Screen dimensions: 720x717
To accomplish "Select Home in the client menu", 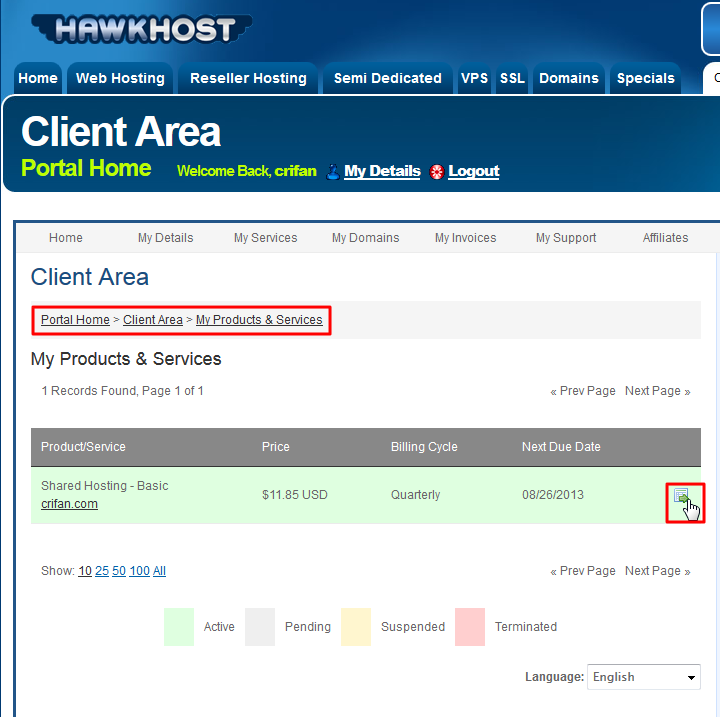I will [x=66, y=237].
